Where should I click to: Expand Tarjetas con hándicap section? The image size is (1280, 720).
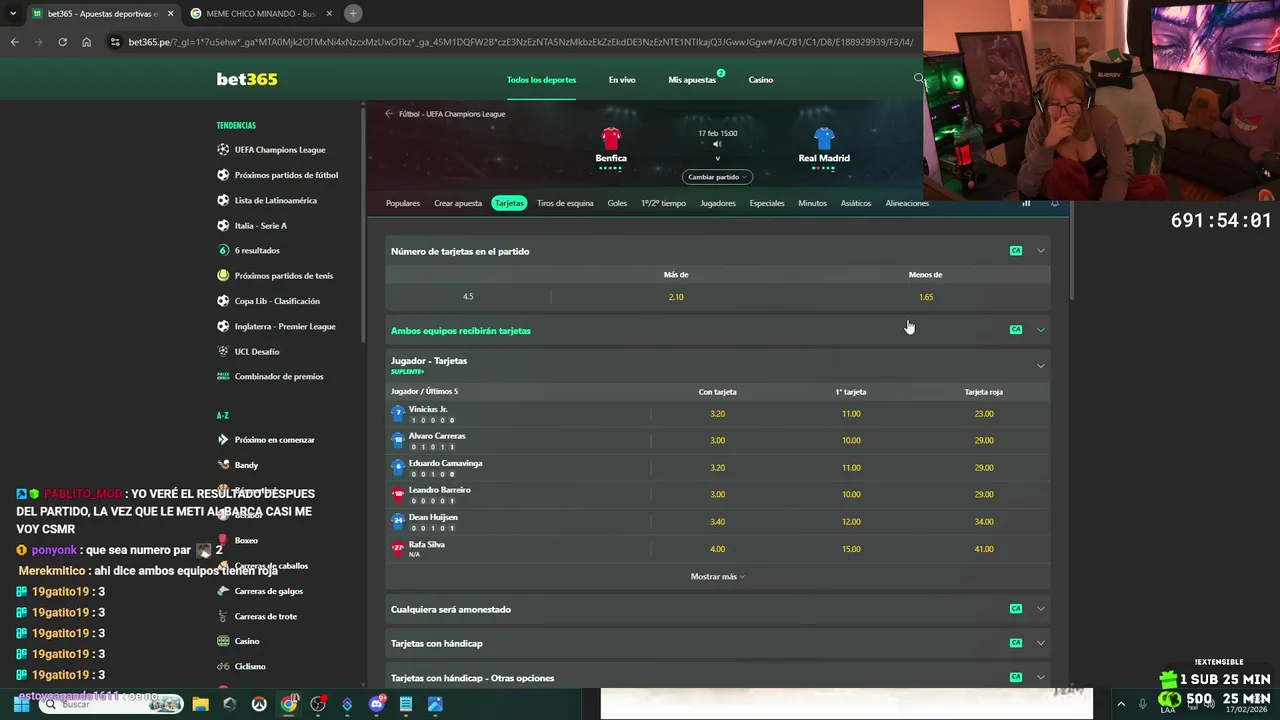pos(1041,643)
